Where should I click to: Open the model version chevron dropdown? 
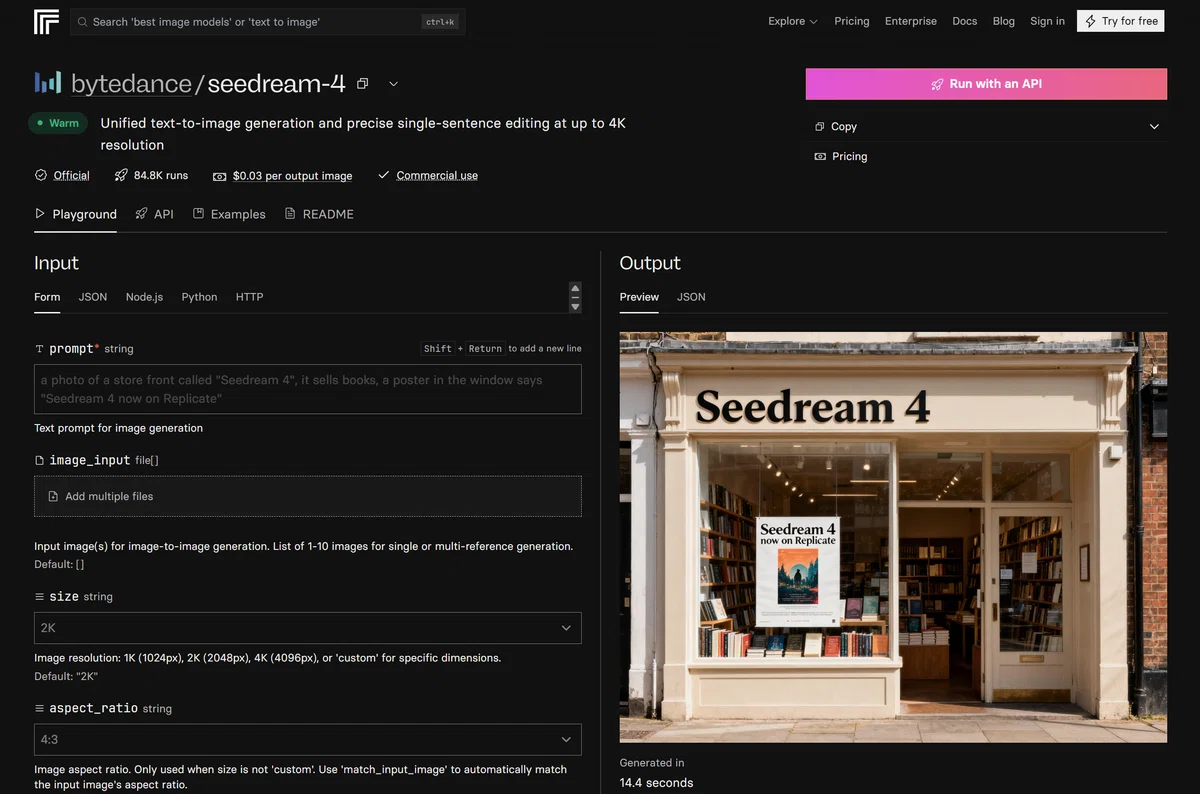coord(393,84)
